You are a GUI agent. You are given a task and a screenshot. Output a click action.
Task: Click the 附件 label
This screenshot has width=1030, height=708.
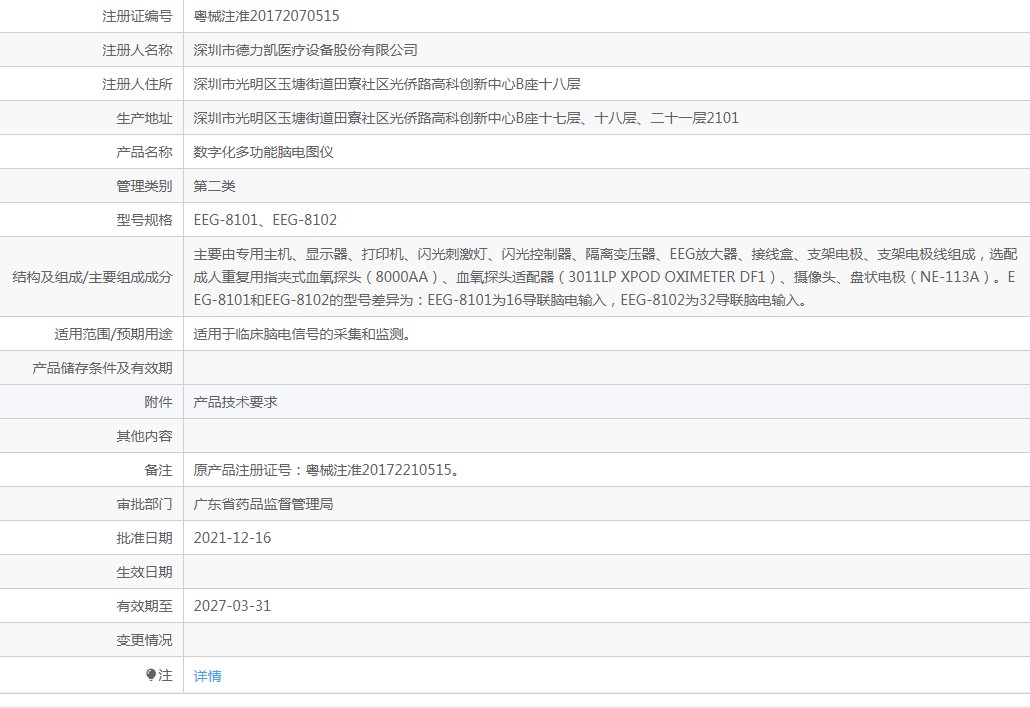(158, 402)
